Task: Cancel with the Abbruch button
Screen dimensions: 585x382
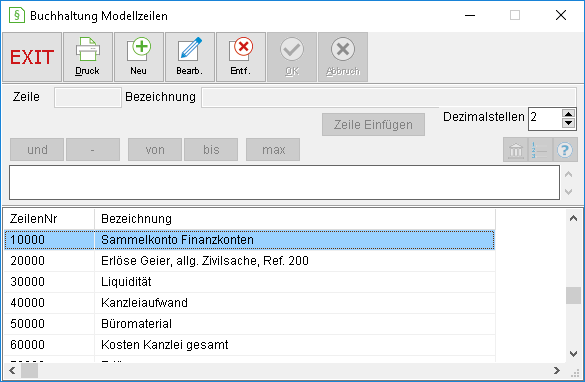Action: [343, 57]
